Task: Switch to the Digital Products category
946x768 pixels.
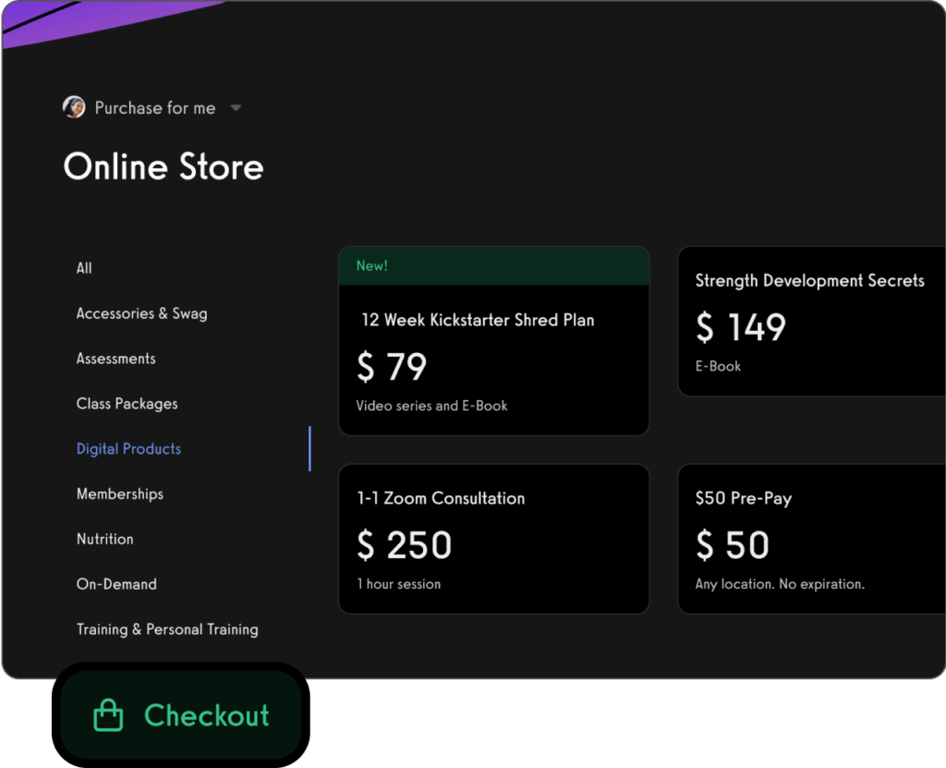Action: coord(128,448)
